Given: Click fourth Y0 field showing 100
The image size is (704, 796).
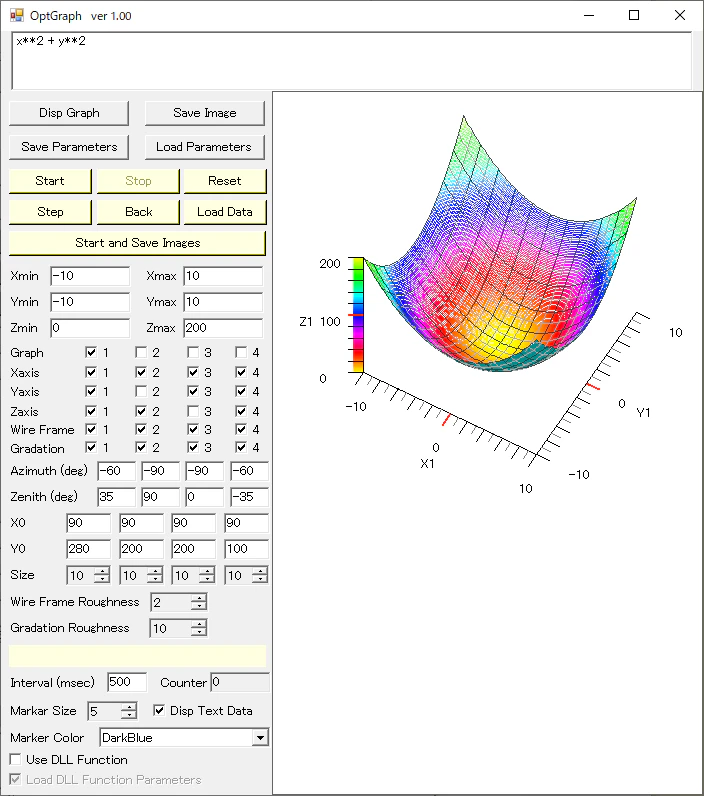Looking at the screenshot, I should (x=246, y=549).
